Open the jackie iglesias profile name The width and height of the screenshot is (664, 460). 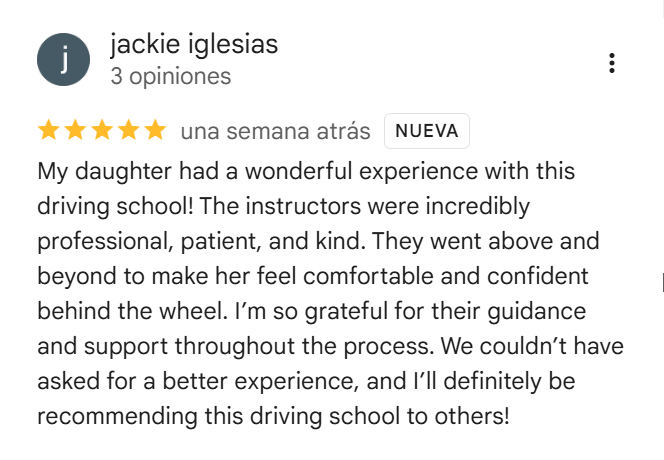click(194, 45)
